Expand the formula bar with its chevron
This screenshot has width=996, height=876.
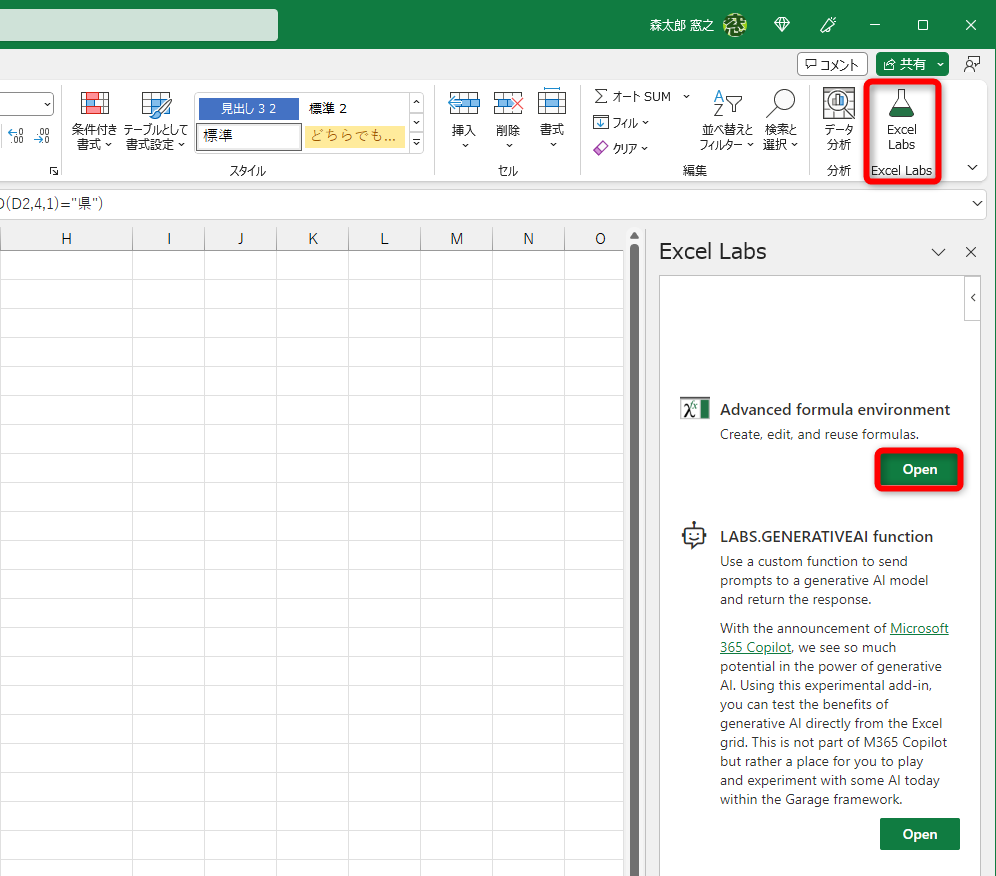pyautogui.click(x=977, y=203)
